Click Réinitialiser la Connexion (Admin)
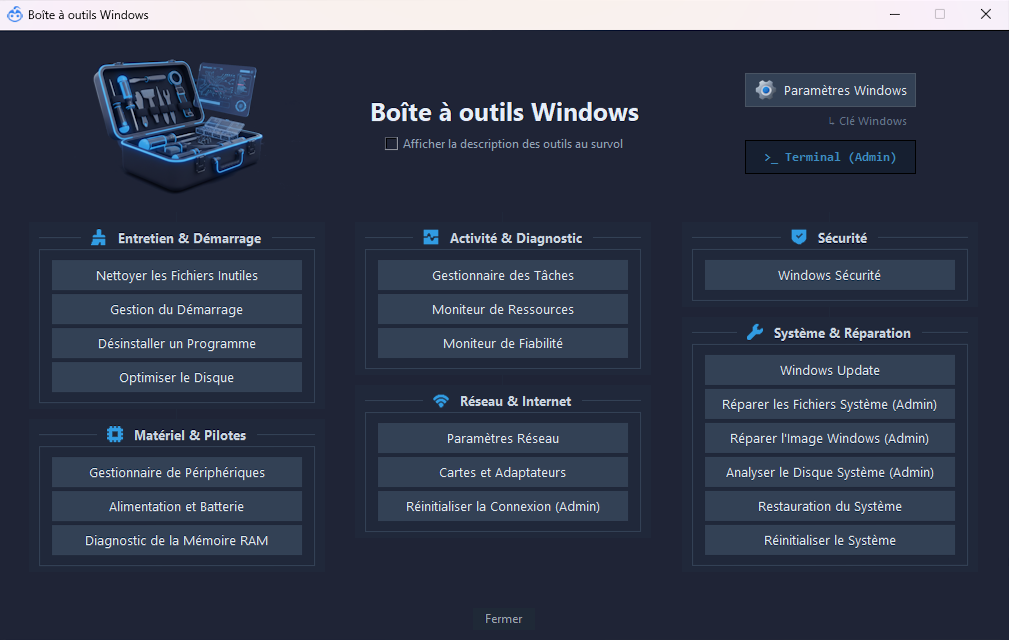This screenshot has height=640, width=1009. coord(503,506)
